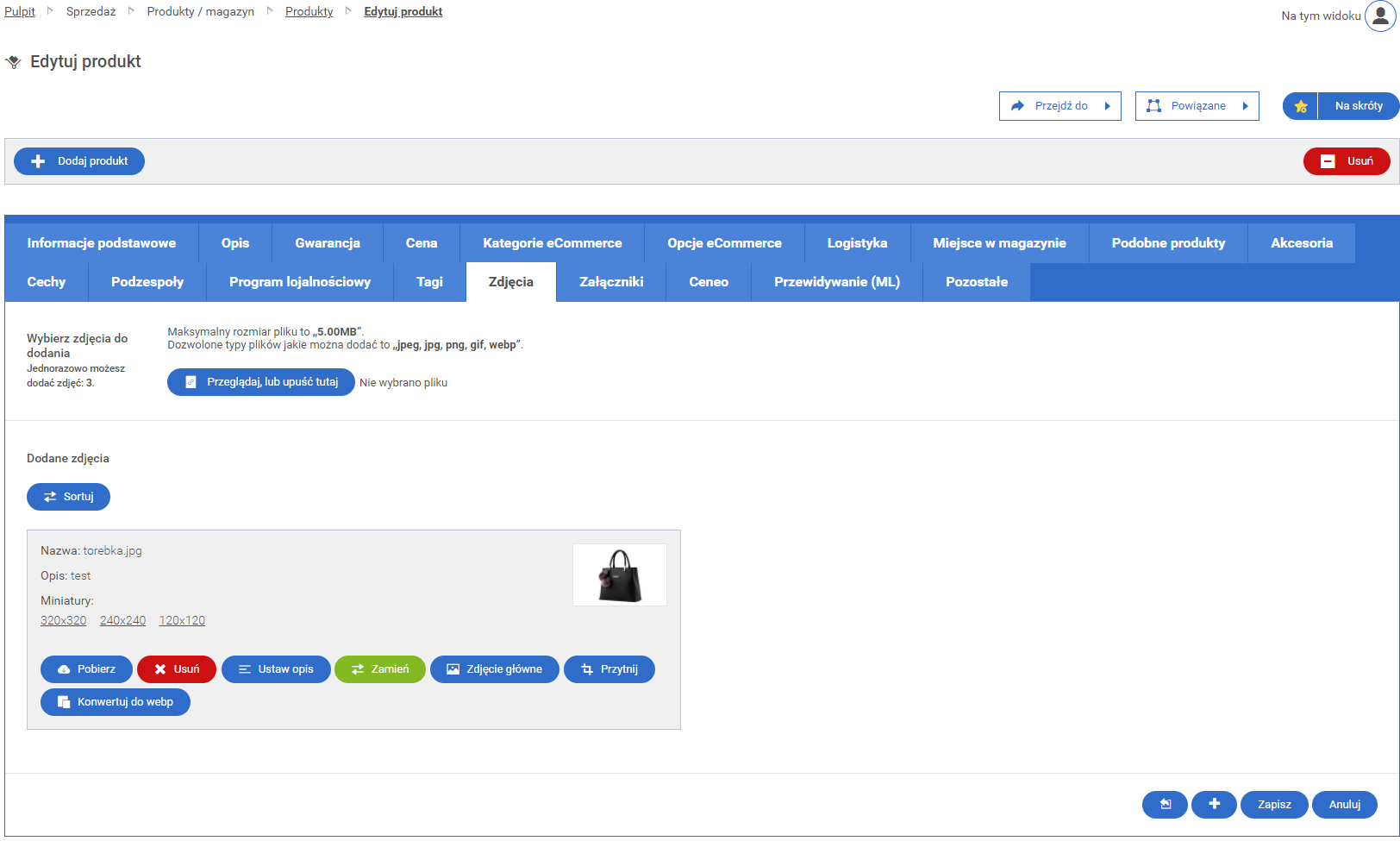Open the Tagi tab
1400x841 pixels.
(429, 282)
